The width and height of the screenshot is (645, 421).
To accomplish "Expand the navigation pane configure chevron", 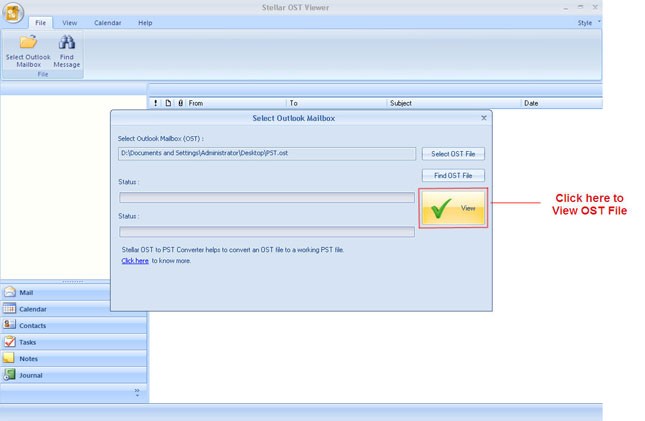I will (x=137, y=392).
